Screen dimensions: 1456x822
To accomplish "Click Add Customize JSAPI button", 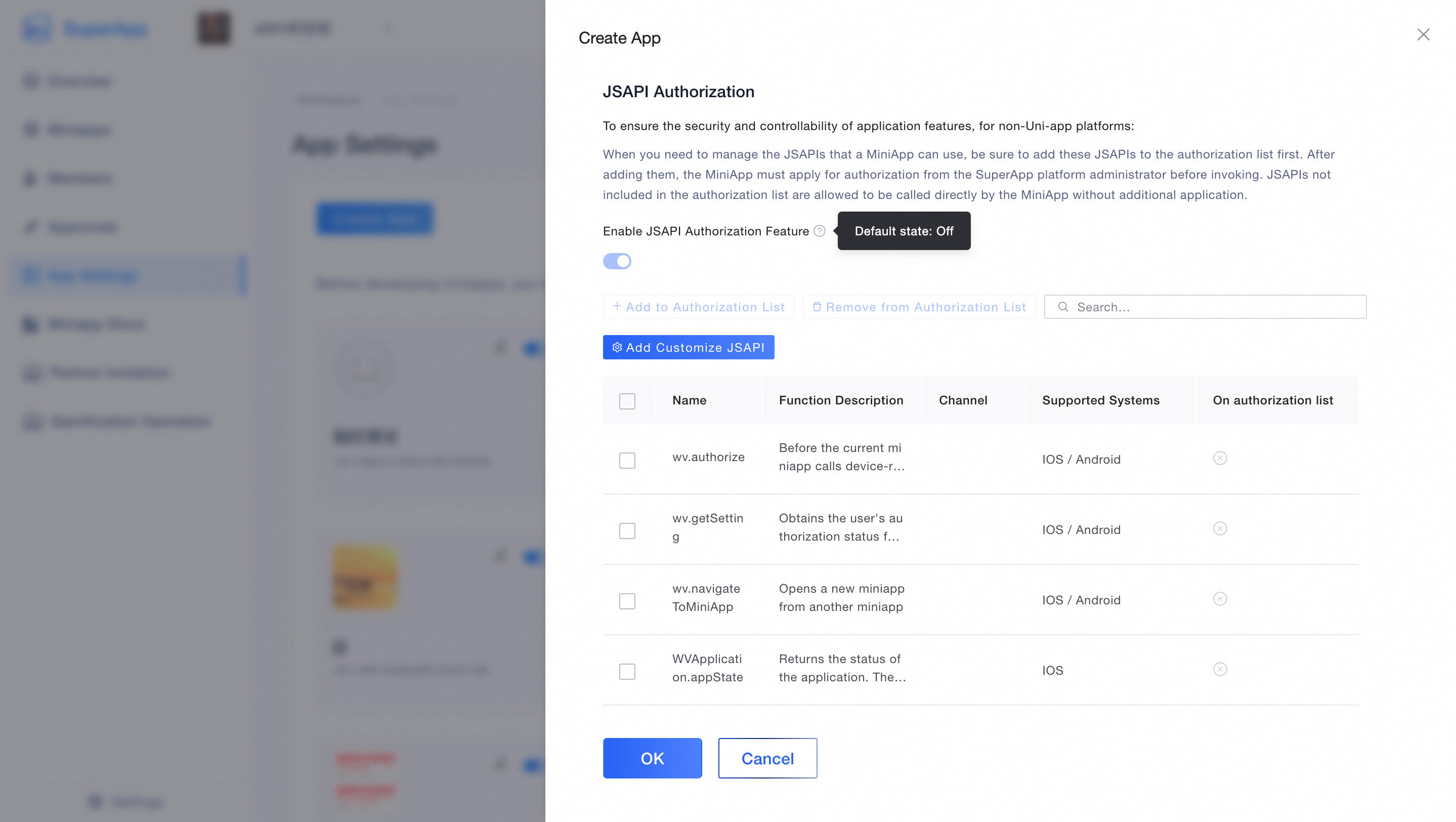I will point(688,347).
